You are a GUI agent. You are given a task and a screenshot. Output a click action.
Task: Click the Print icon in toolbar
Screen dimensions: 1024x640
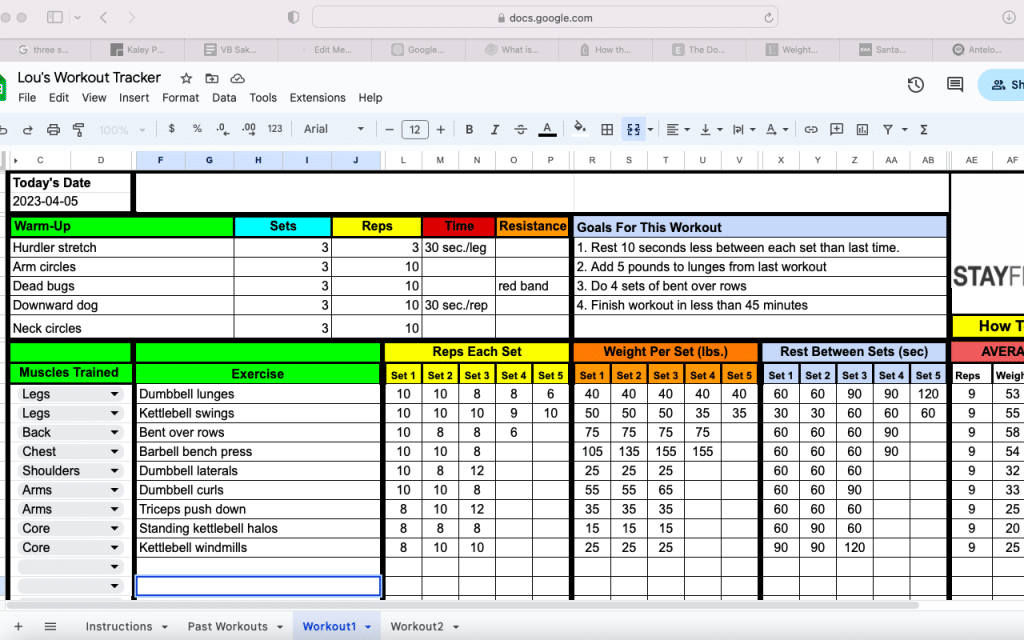[x=54, y=129]
